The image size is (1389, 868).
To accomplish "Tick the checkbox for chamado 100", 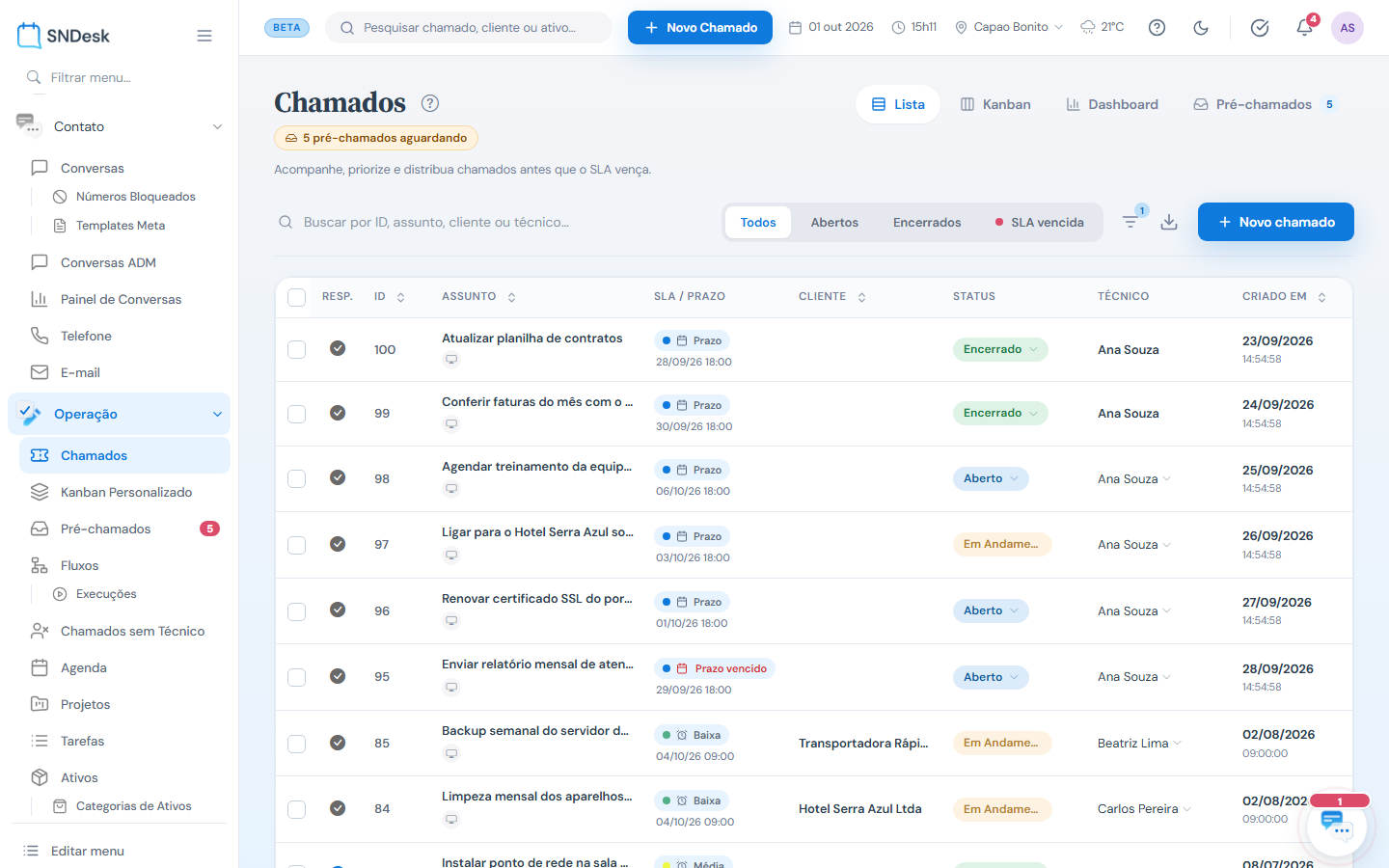I will [x=297, y=349].
